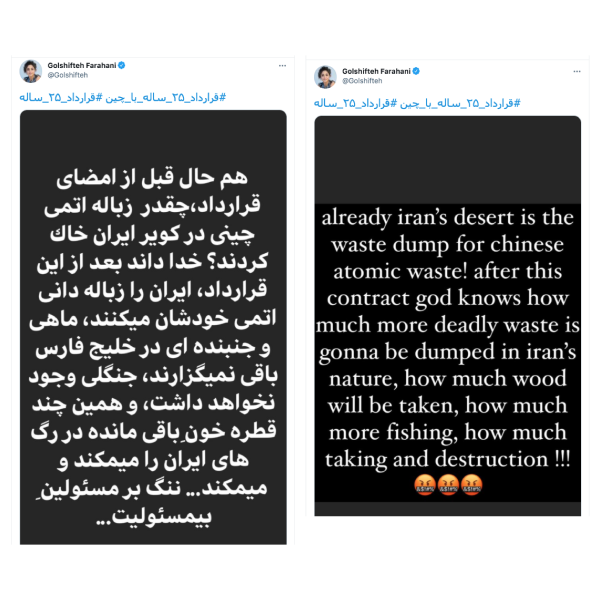Viewport: 600px width, 600px height.
Task: Open the first hashtag in the left tweet
Action: 166,98
